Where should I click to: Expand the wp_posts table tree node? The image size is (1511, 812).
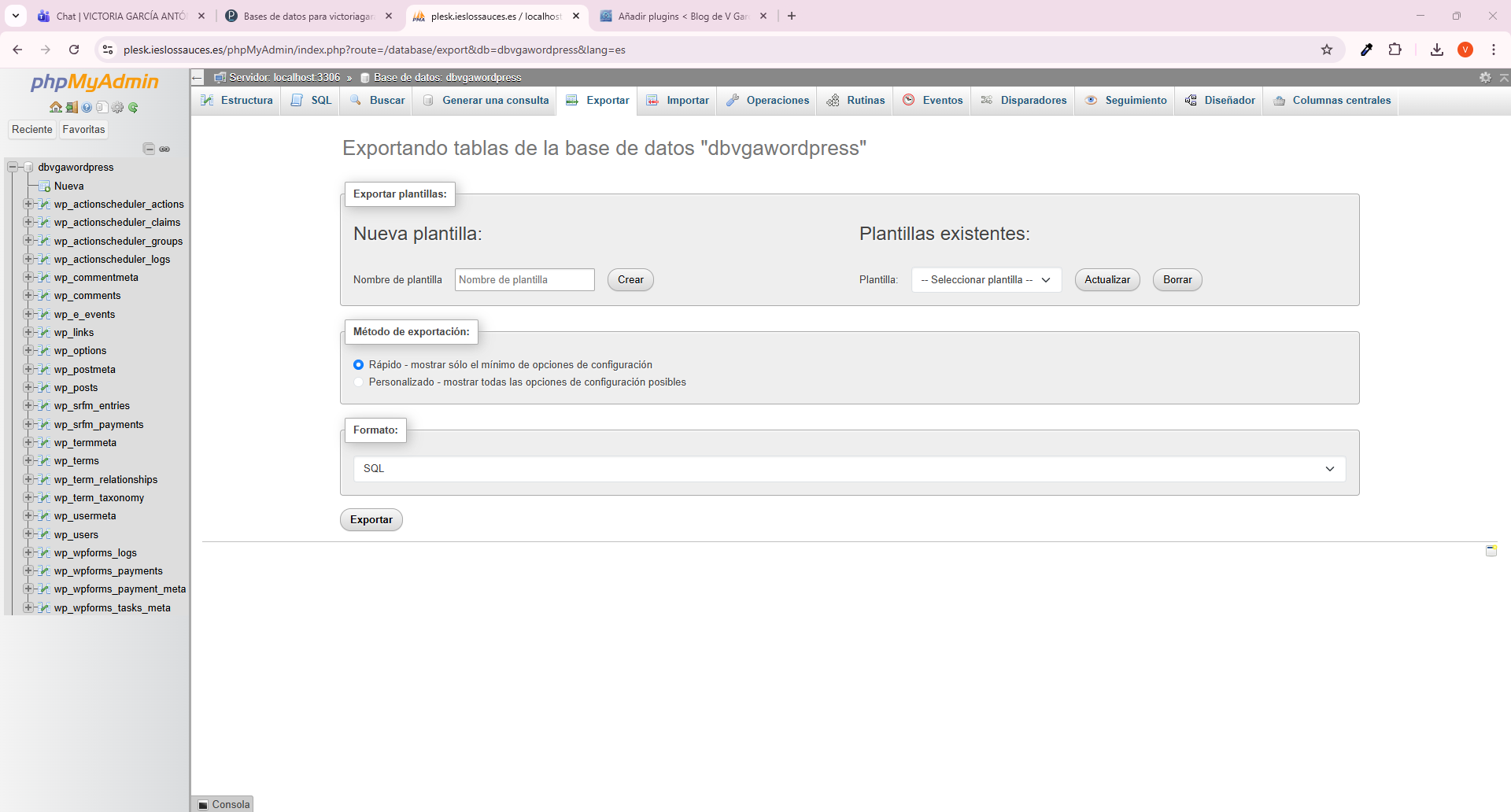click(x=28, y=388)
